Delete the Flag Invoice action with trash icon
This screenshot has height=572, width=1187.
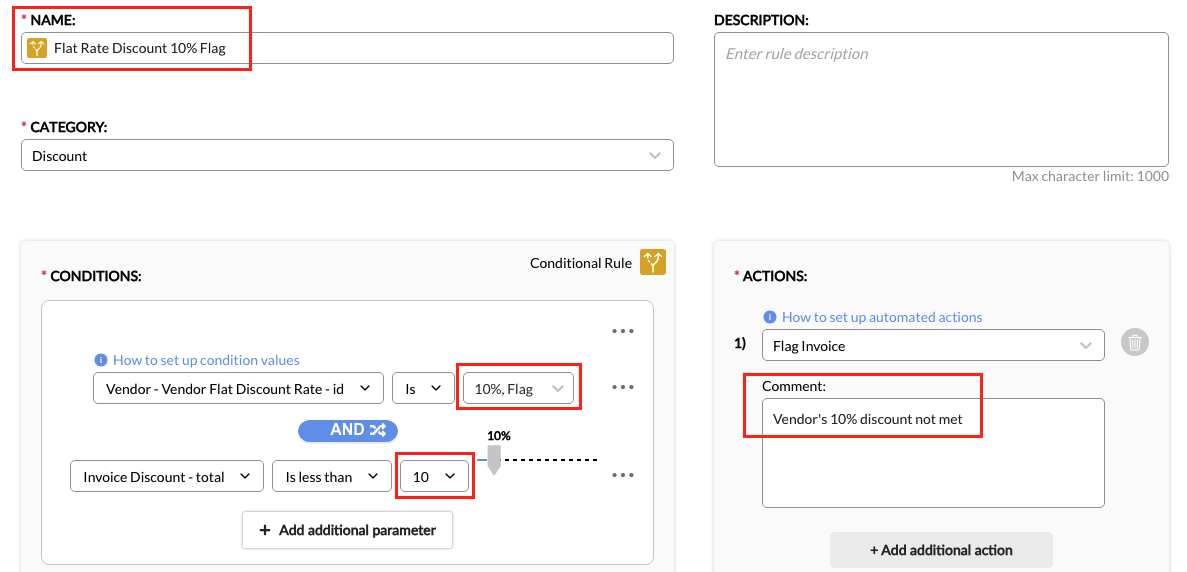pyautogui.click(x=1134, y=343)
